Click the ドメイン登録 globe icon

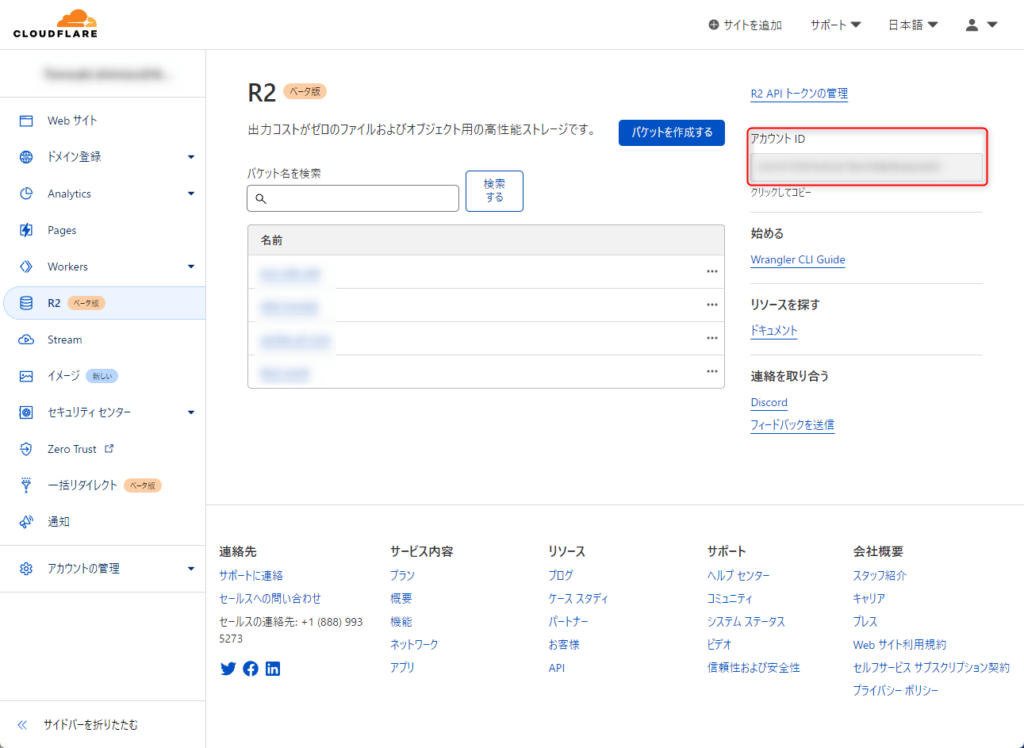tap(26, 157)
